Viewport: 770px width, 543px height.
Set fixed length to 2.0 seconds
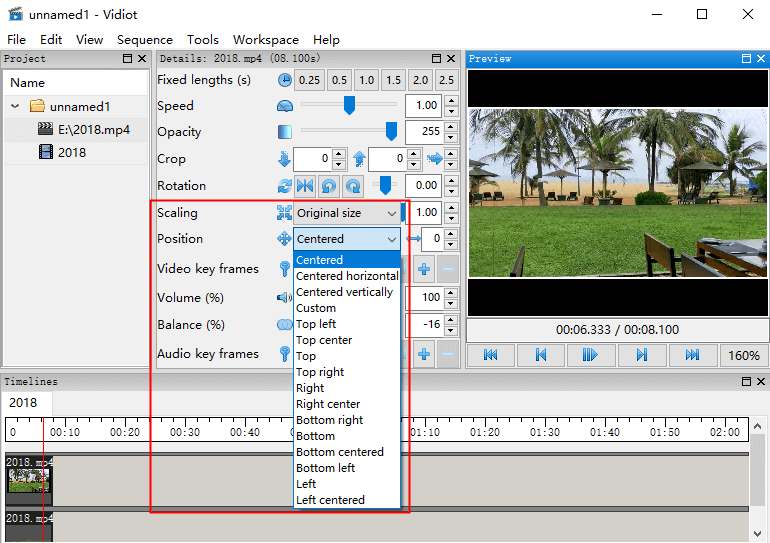(x=420, y=80)
